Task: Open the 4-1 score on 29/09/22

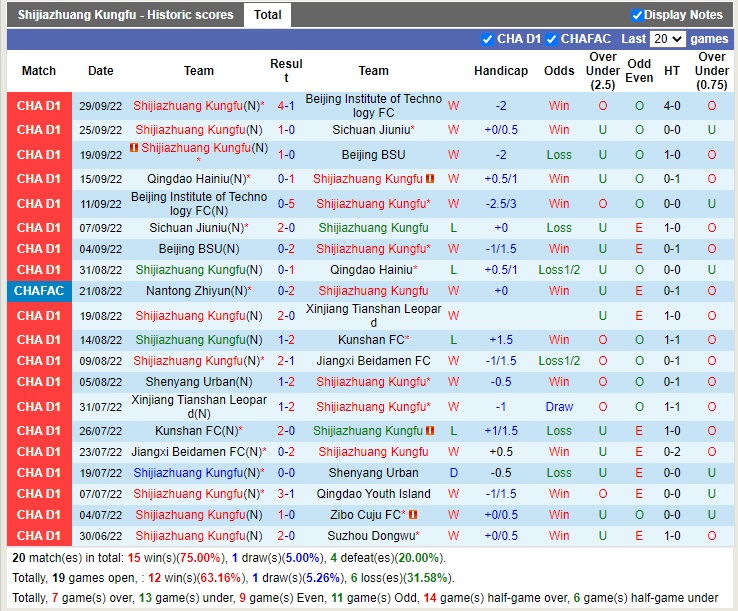Action: pos(286,105)
